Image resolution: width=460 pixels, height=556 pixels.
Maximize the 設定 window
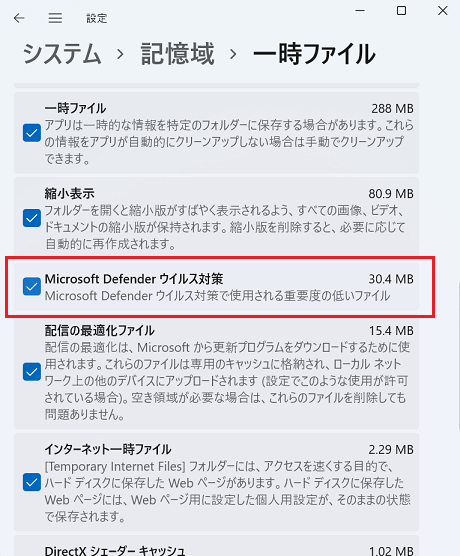(401, 11)
